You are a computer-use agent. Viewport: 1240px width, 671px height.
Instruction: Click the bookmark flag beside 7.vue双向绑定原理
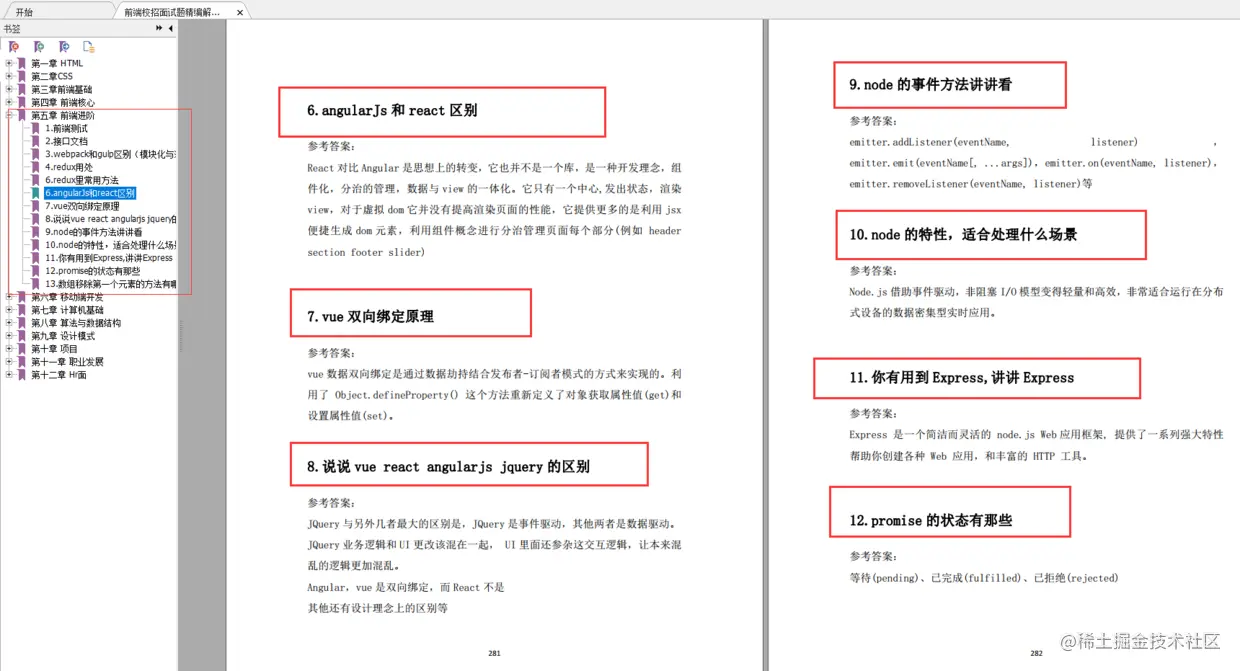coord(34,206)
